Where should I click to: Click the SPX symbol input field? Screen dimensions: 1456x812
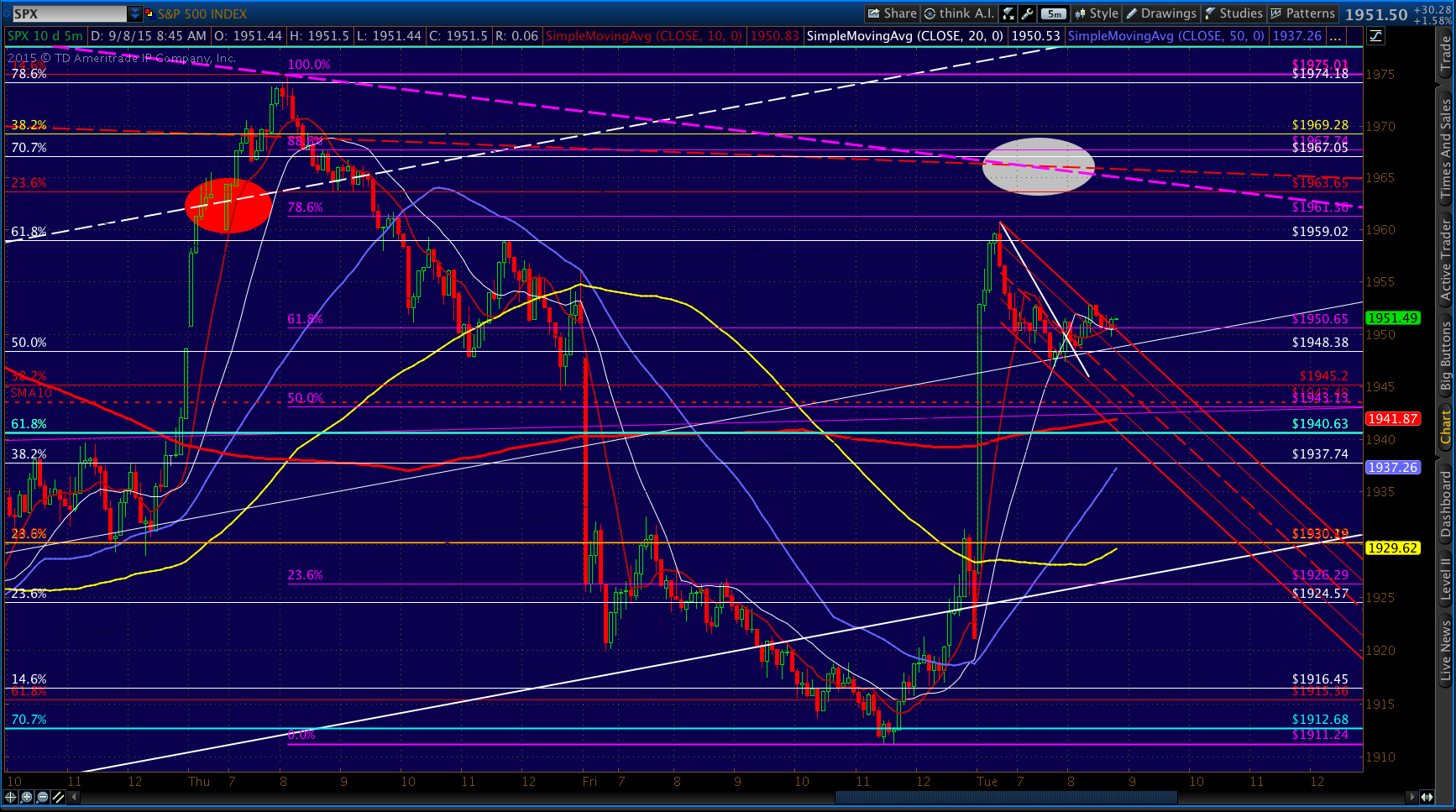coord(69,13)
